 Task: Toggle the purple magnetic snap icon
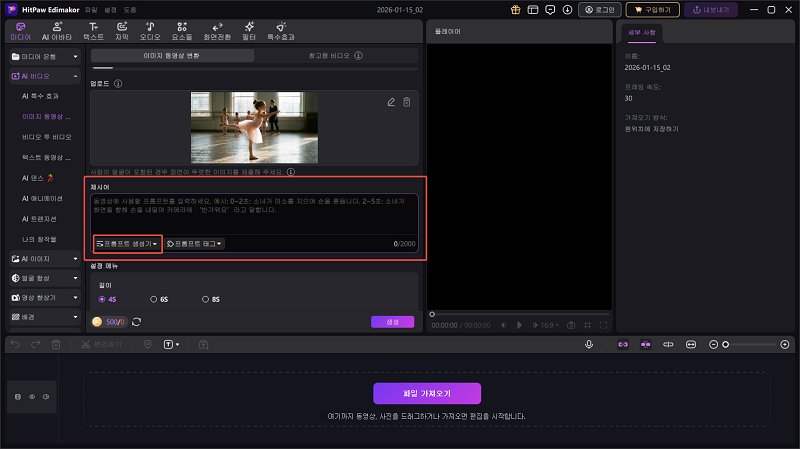click(645, 345)
